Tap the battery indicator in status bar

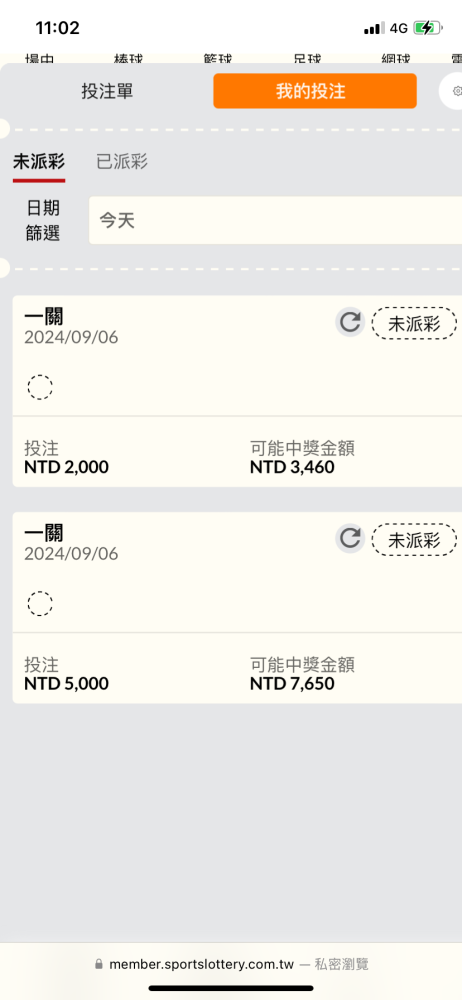click(x=427, y=28)
